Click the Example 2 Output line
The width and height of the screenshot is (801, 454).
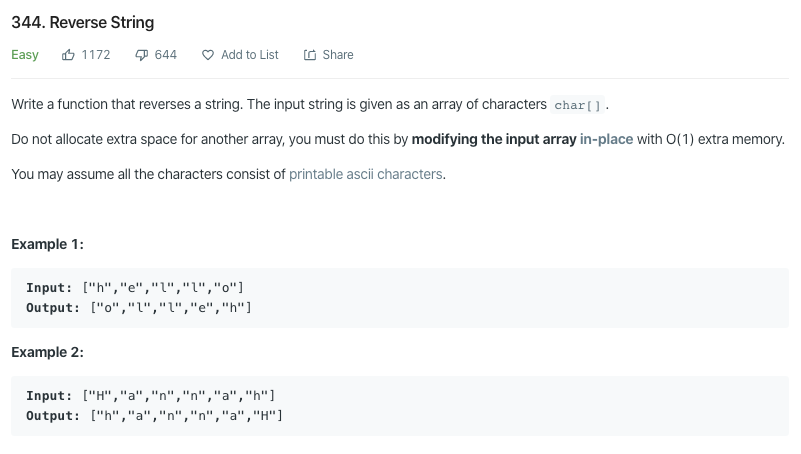155,415
